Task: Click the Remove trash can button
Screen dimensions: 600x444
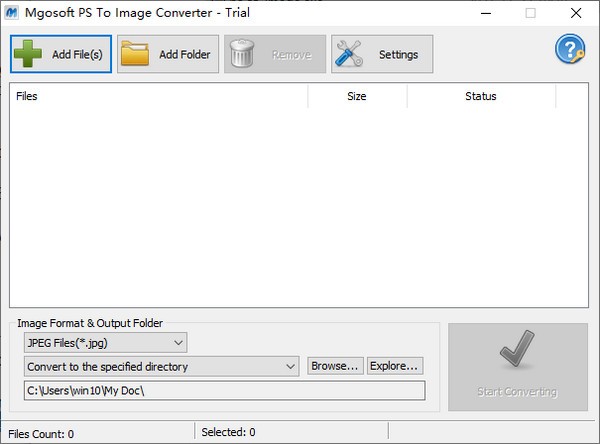Action: coord(275,54)
